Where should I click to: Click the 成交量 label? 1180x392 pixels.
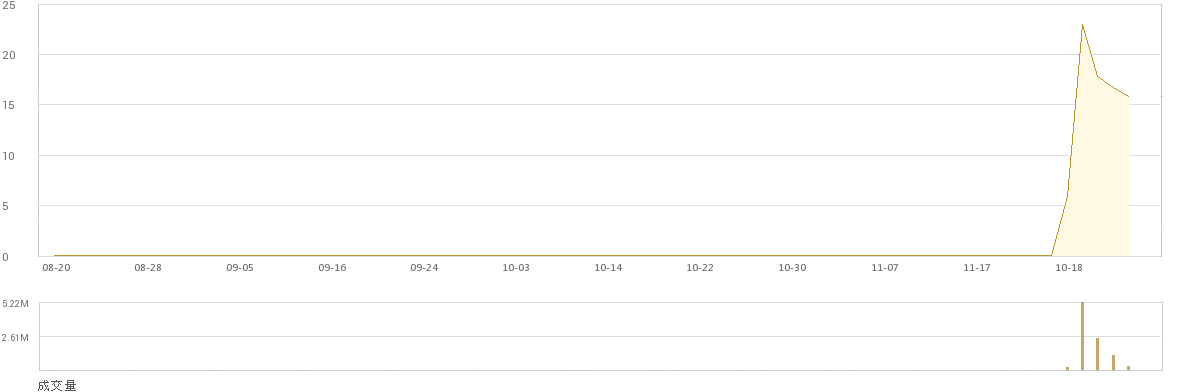pyautogui.click(x=57, y=386)
